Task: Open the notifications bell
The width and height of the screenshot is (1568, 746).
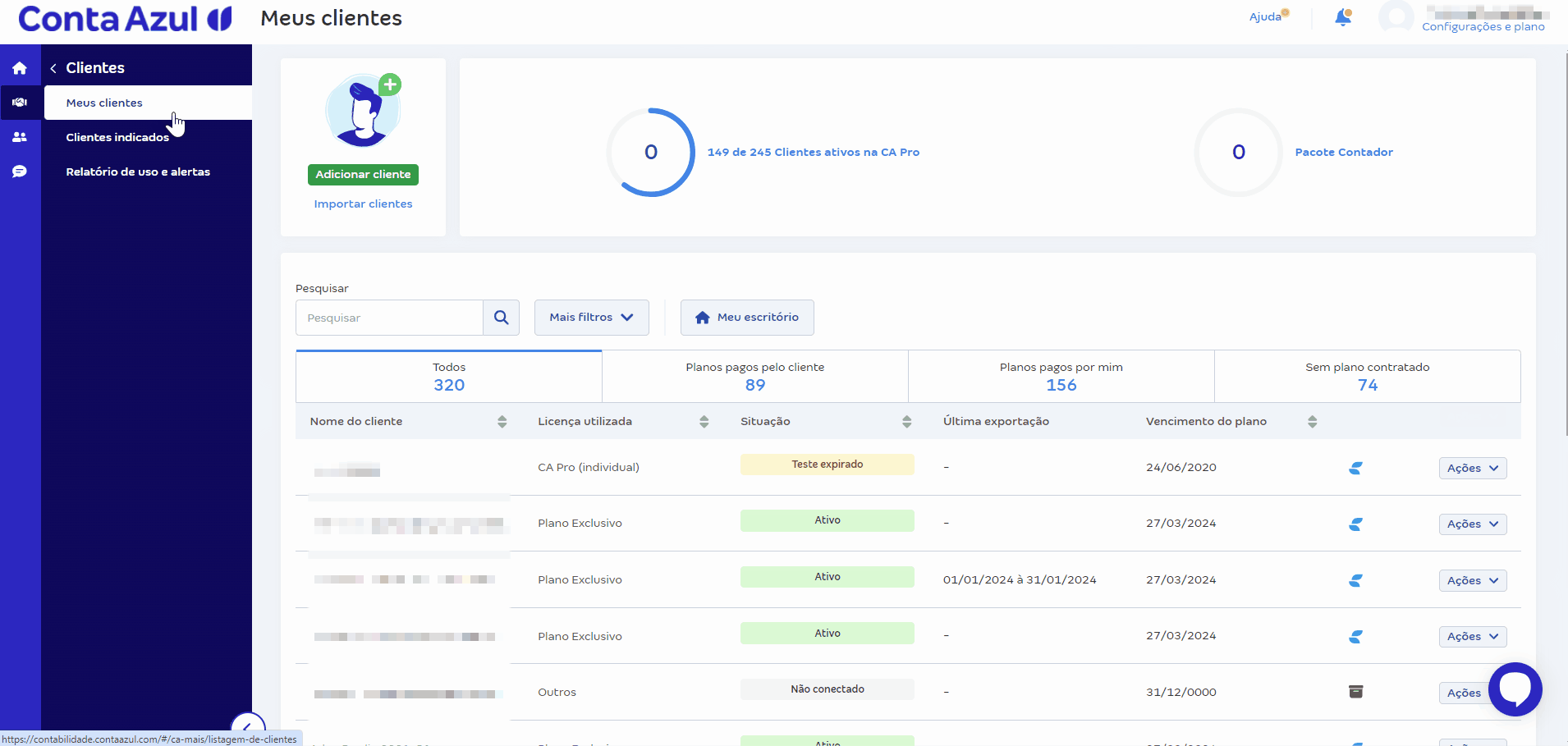Action: pos(1342,17)
